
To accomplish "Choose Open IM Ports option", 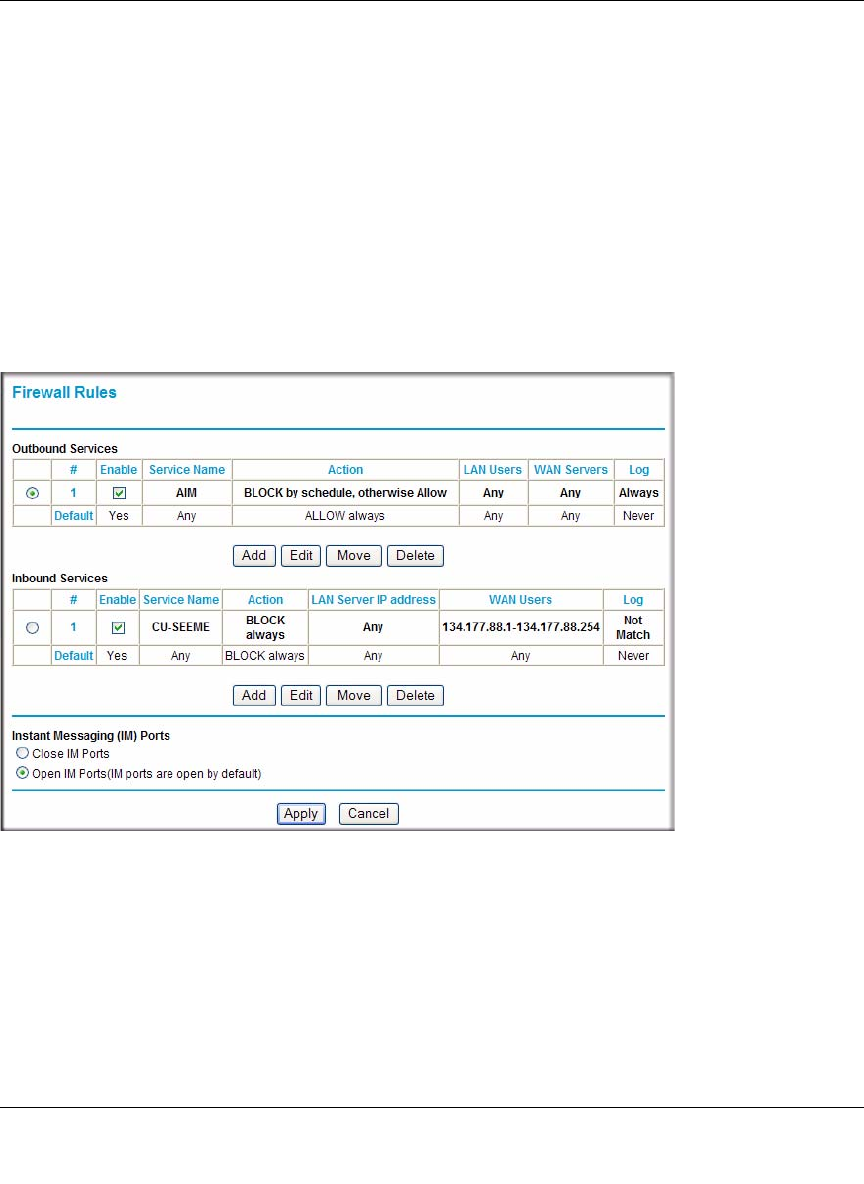I will point(23,772).
